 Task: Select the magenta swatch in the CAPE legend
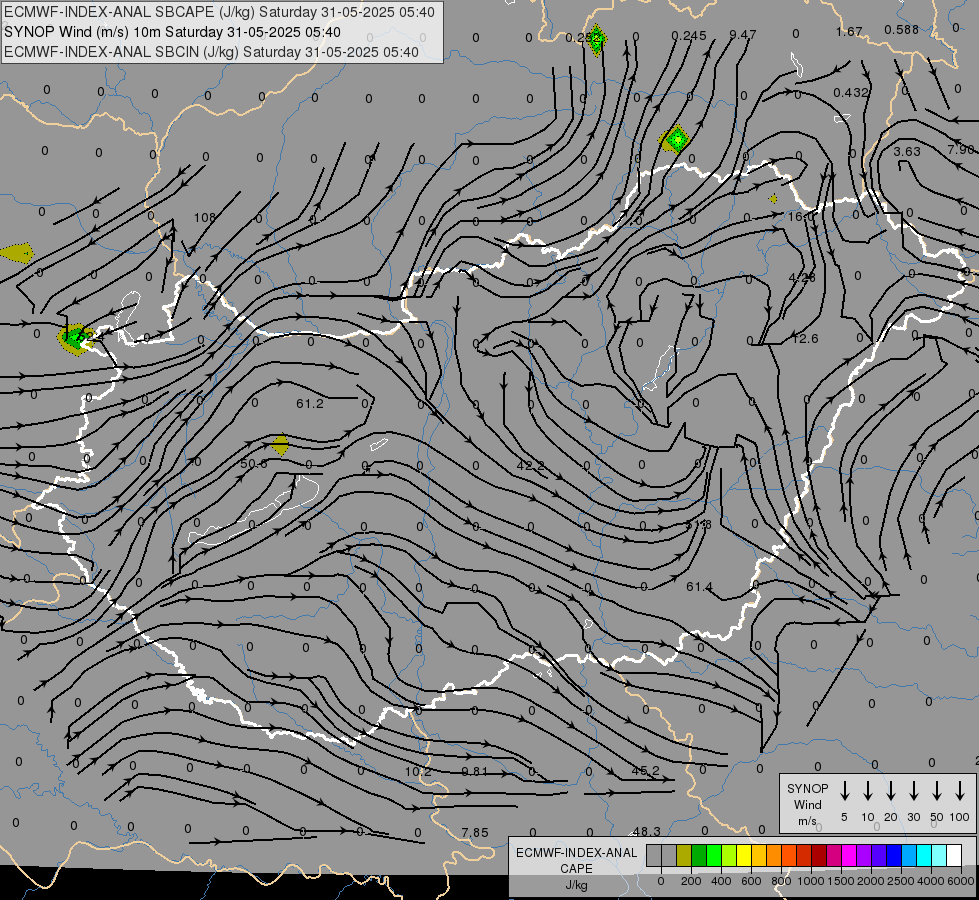pyautogui.click(x=849, y=855)
